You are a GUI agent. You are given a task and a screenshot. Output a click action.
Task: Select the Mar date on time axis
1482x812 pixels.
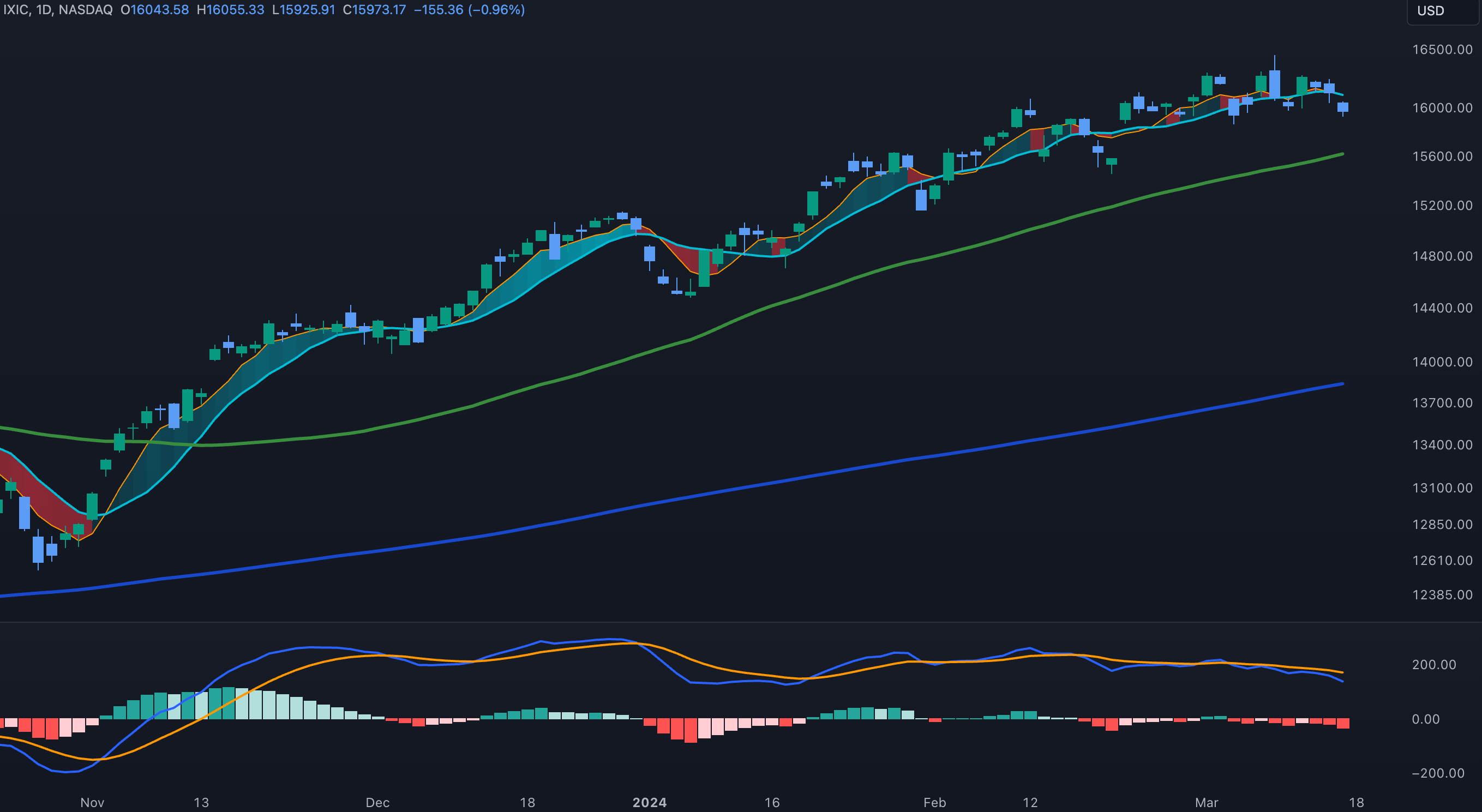point(1207,802)
